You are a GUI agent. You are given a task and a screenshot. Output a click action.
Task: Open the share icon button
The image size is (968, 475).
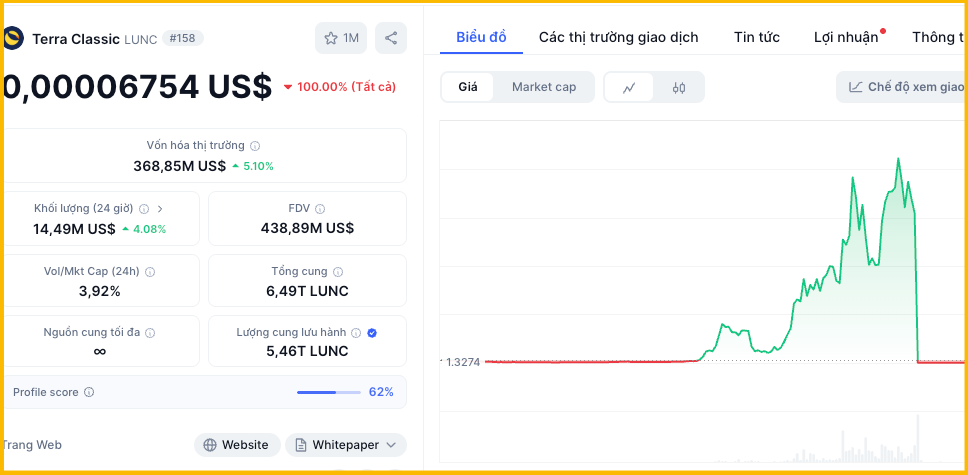pyautogui.click(x=391, y=38)
